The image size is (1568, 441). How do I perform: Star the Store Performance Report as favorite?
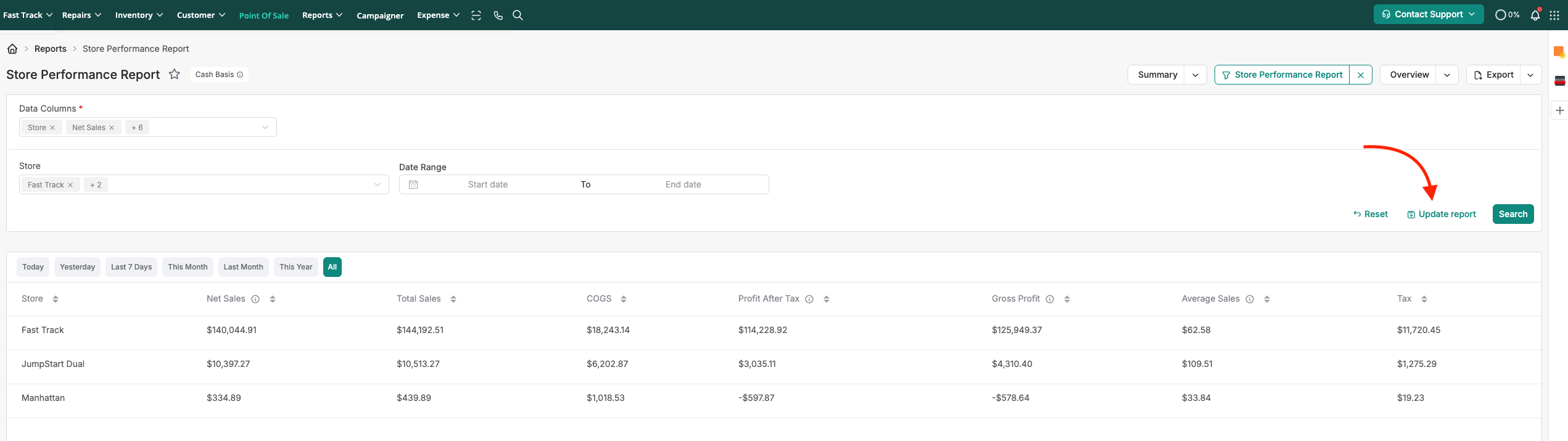(175, 75)
